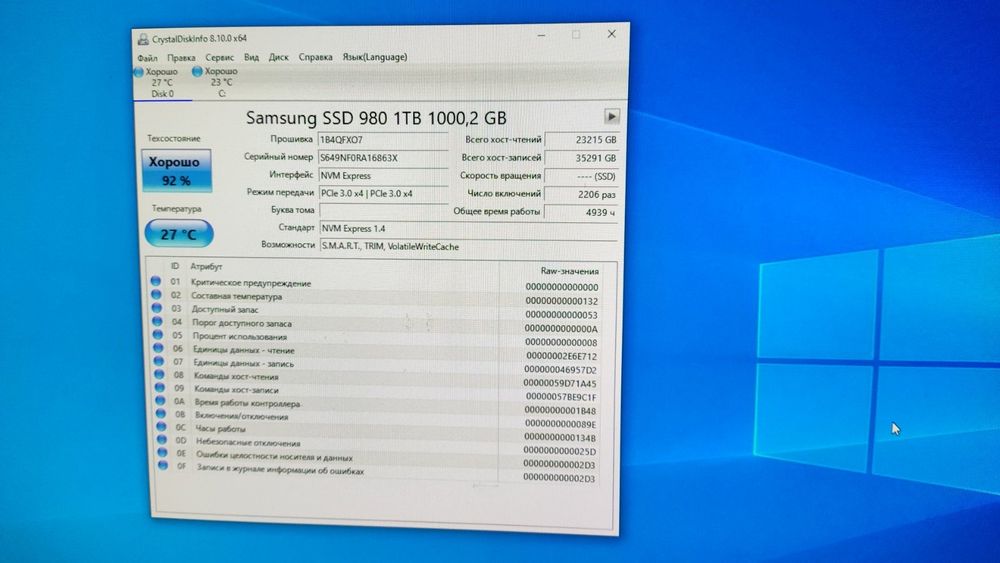Click the next disk arrow button
The height and width of the screenshot is (563, 1000).
(612, 117)
